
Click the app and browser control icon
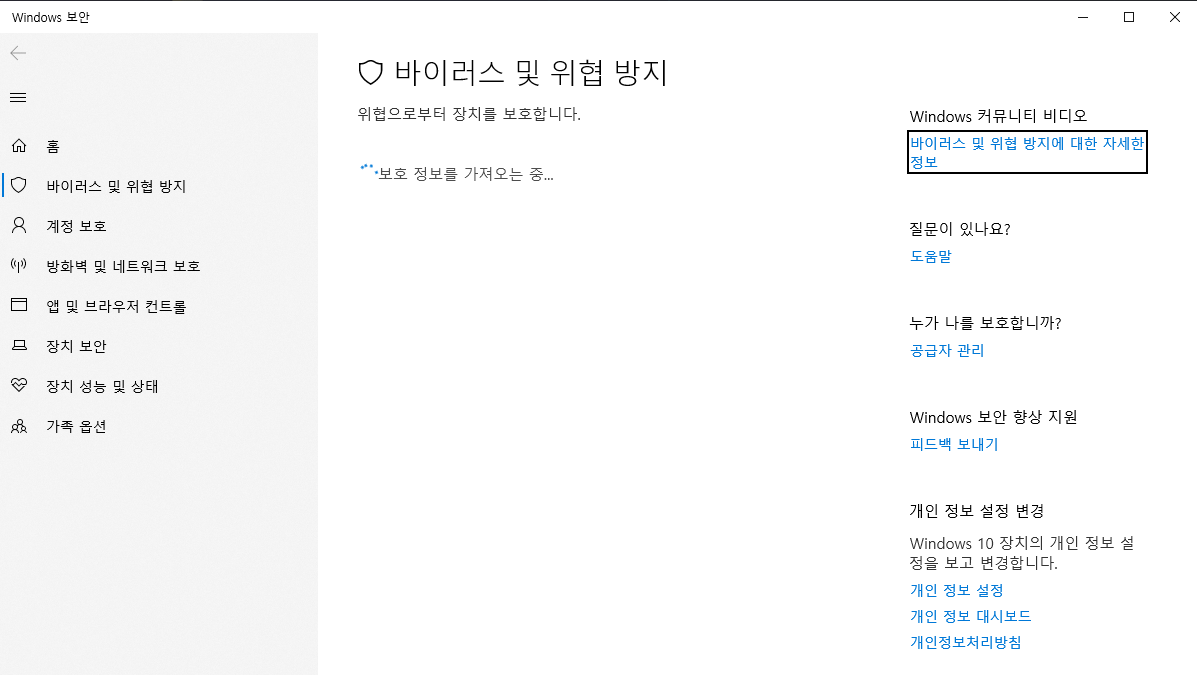(19, 305)
